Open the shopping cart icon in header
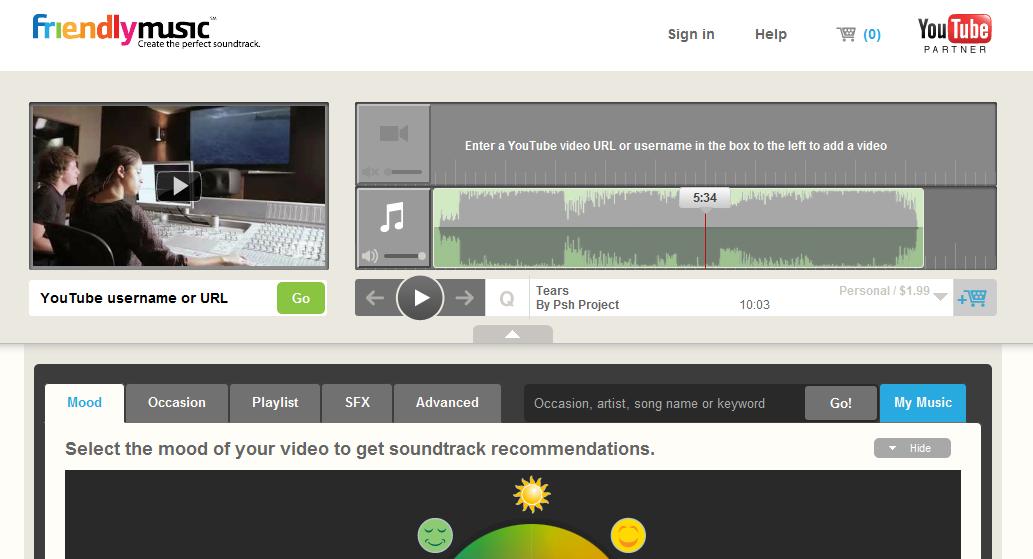Image resolution: width=1033 pixels, height=559 pixels. (846, 34)
